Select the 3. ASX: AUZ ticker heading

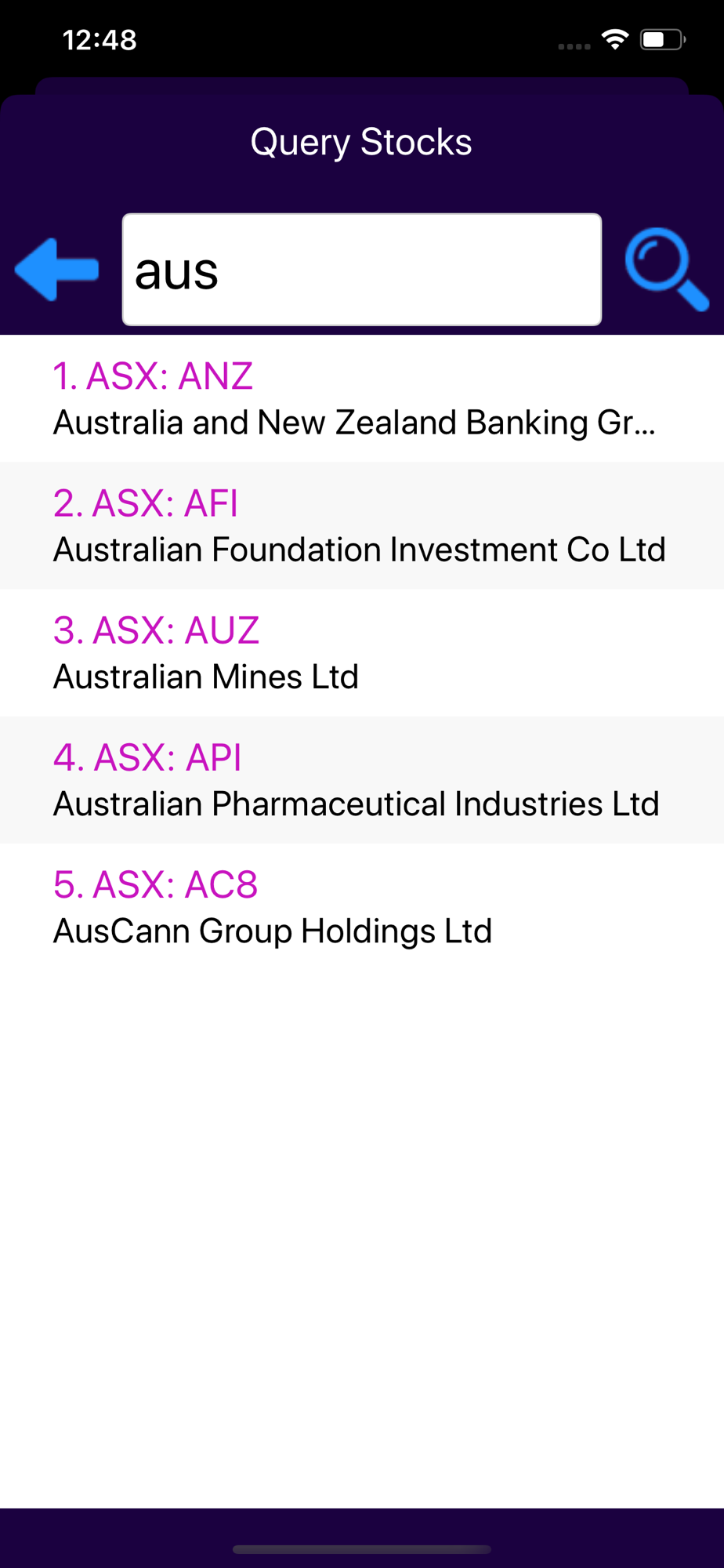coord(156,630)
